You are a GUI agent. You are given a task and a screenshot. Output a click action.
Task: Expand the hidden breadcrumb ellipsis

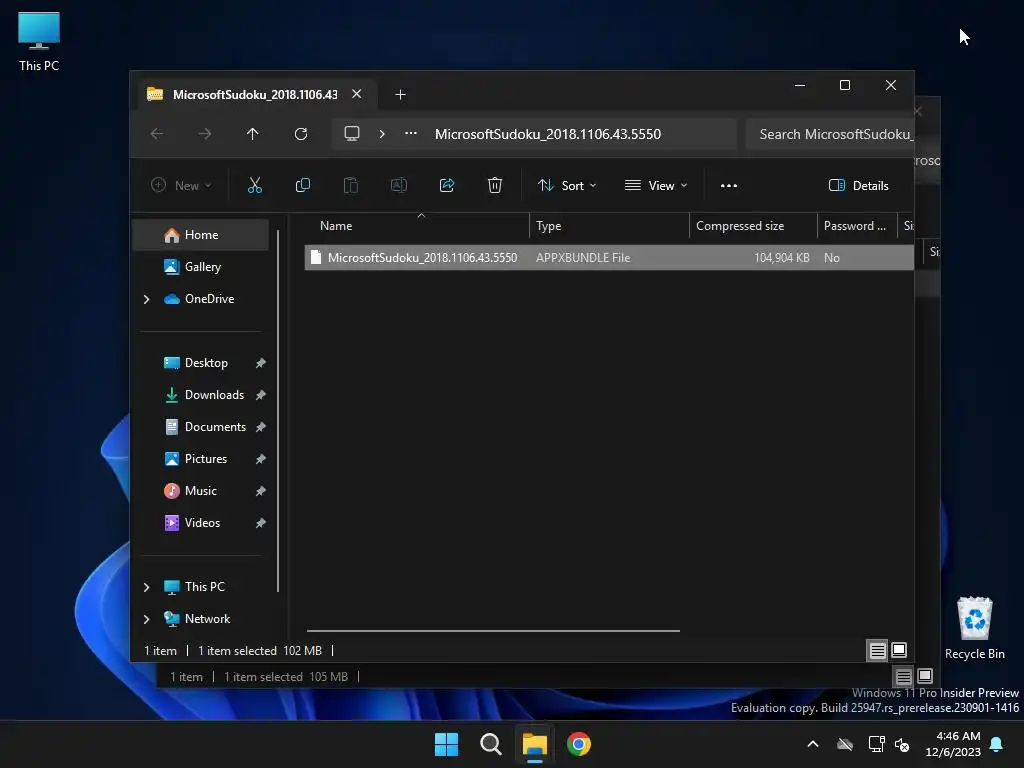pyautogui.click(x=411, y=133)
